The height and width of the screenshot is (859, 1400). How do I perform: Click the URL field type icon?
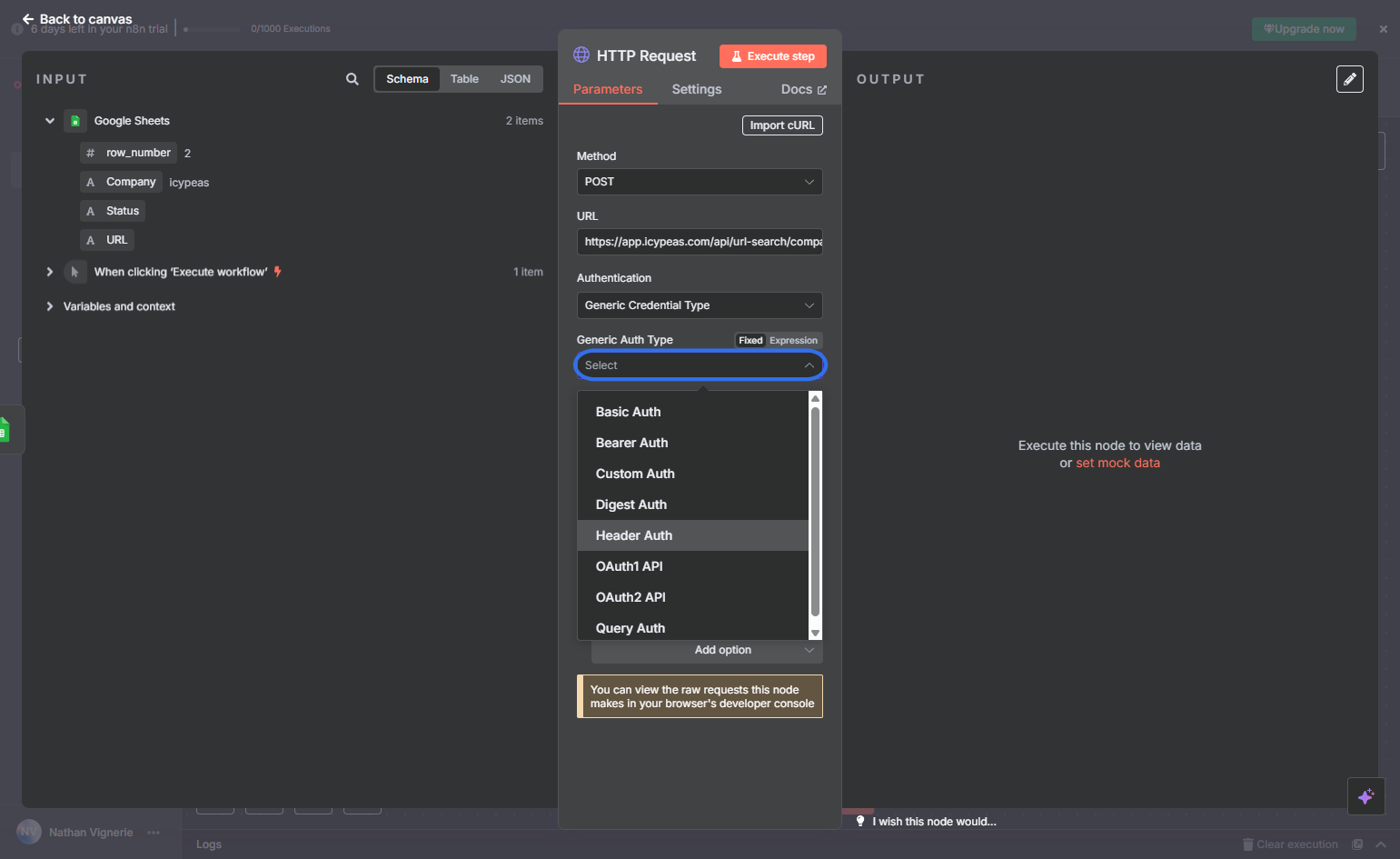tap(90, 240)
